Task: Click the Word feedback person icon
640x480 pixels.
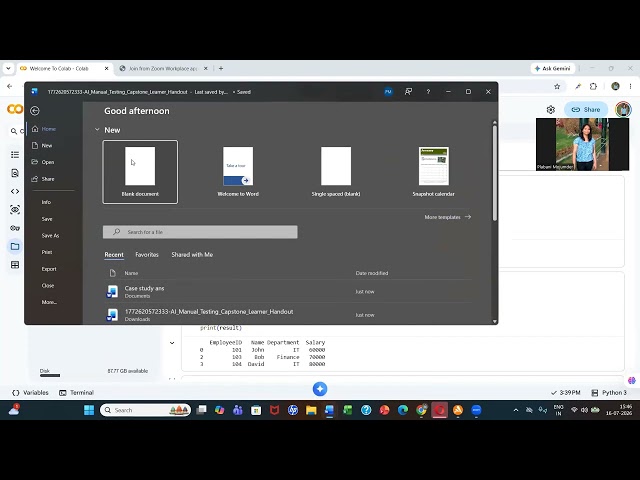Action: click(408, 92)
